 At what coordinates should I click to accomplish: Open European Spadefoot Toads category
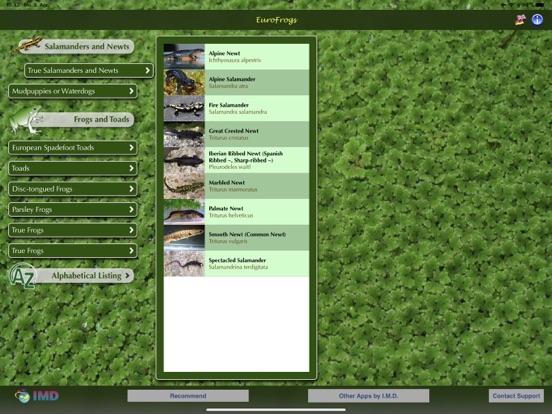click(x=73, y=148)
